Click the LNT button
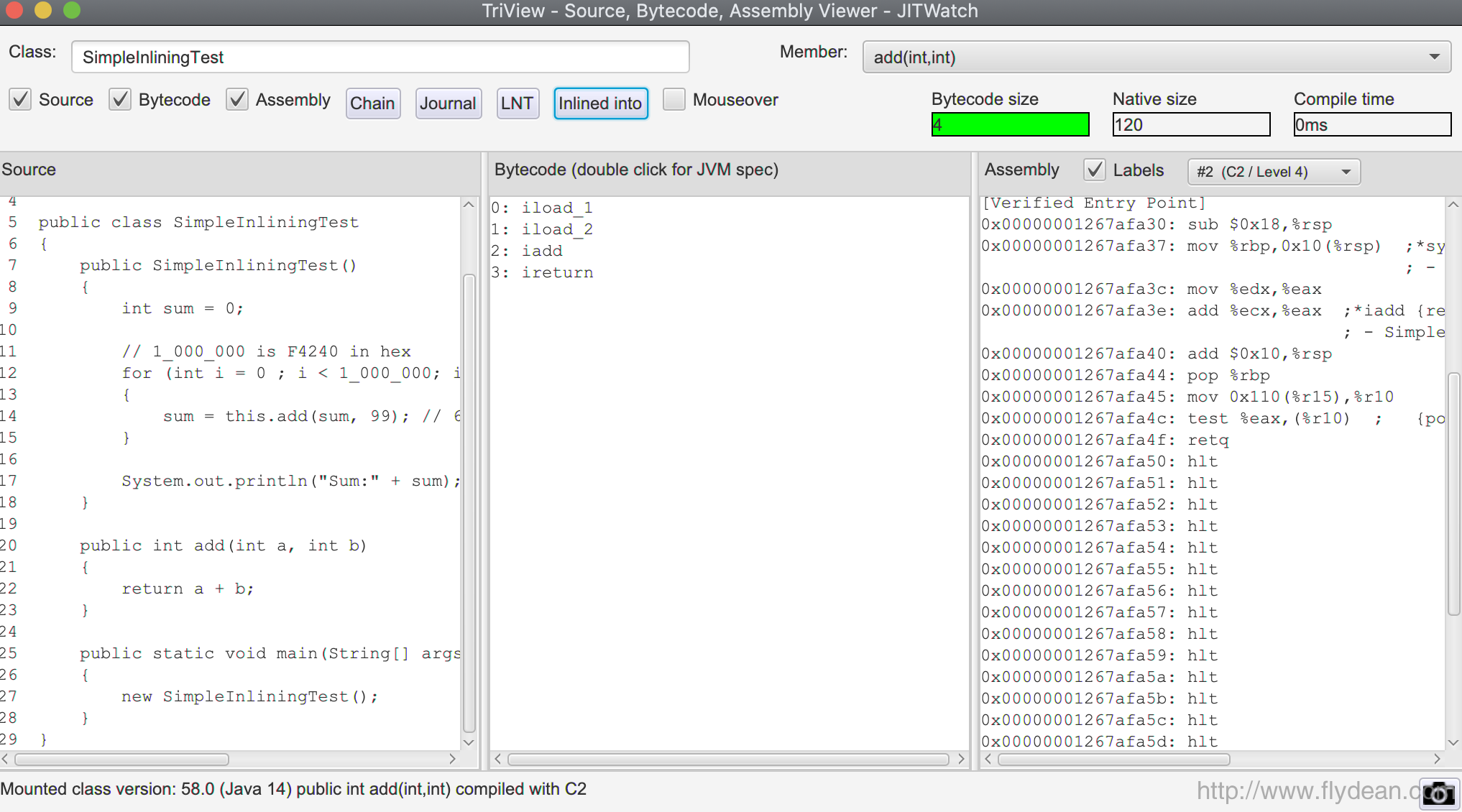 517,103
